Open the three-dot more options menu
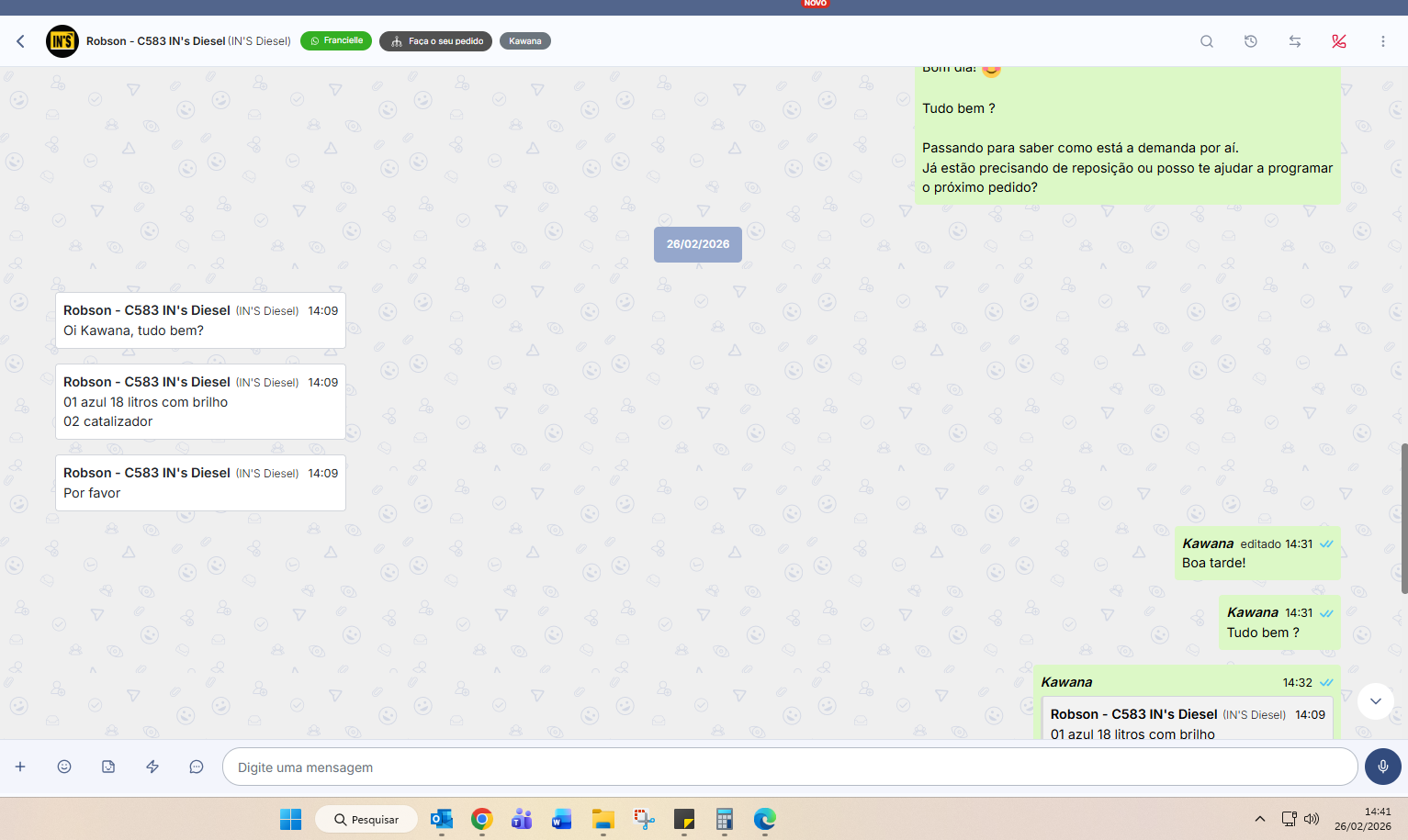Screen dimensions: 1408x840 1383,41
